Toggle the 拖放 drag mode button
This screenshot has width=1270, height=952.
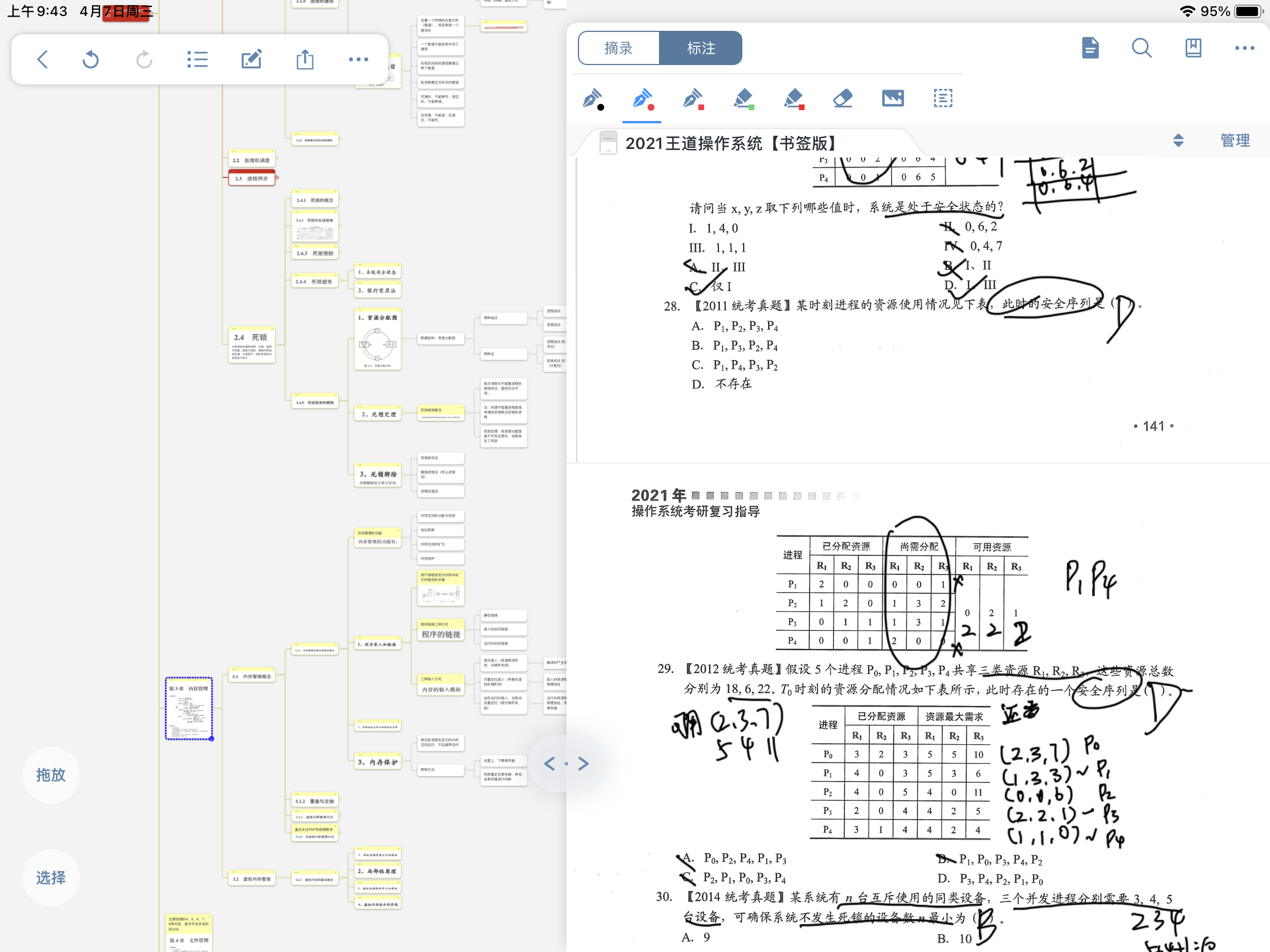tap(50, 774)
